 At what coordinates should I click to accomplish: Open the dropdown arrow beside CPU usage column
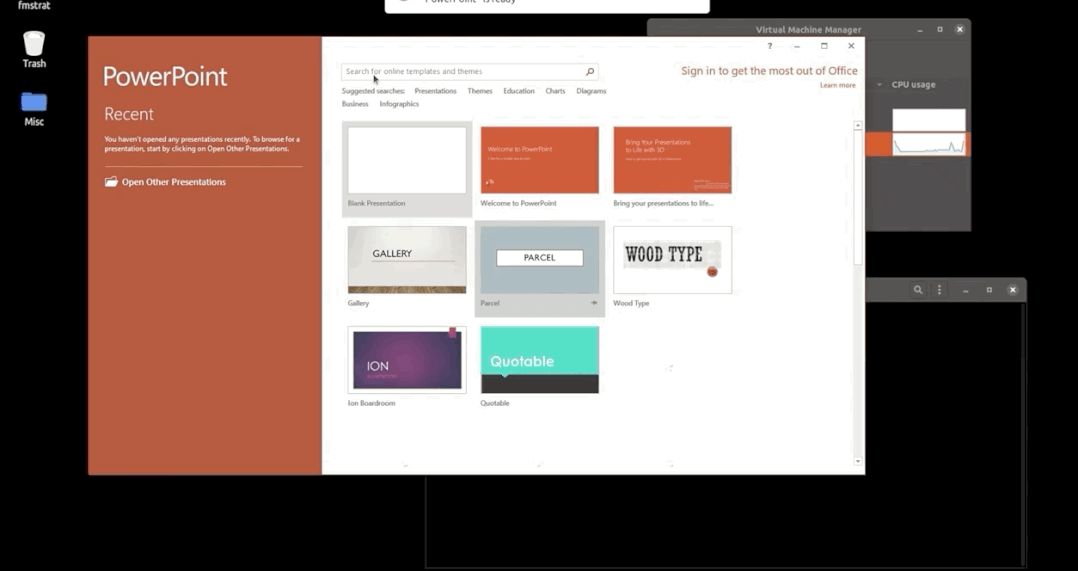pyautogui.click(x=879, y=85)
